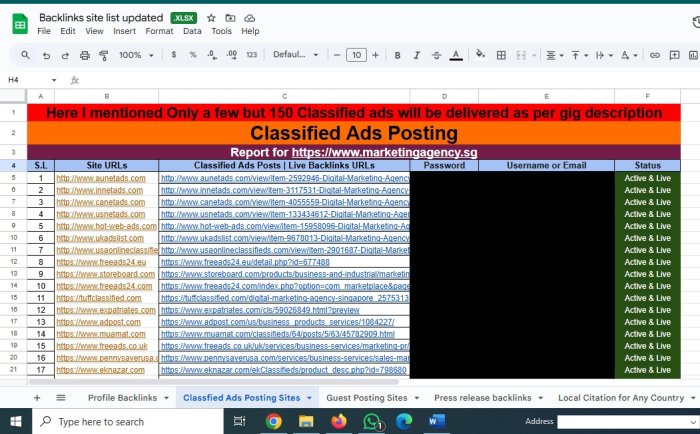Viewport: 700px width, 434px height.
Task: Open the expatriates.com site link
Action: pyautogui.click(x=106, y=310)
